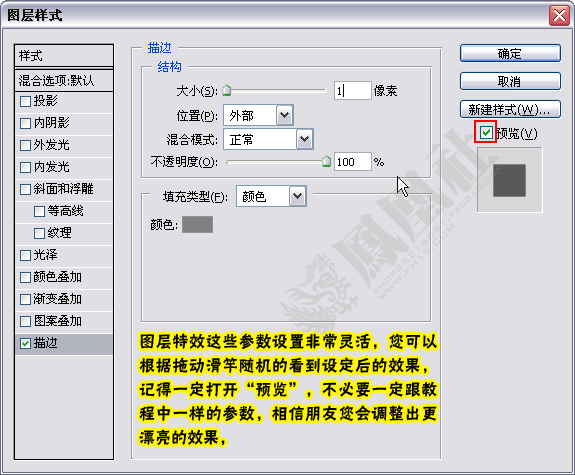Turn on the 斜面和浮雕 bevel checkbox

pos(25,189)
